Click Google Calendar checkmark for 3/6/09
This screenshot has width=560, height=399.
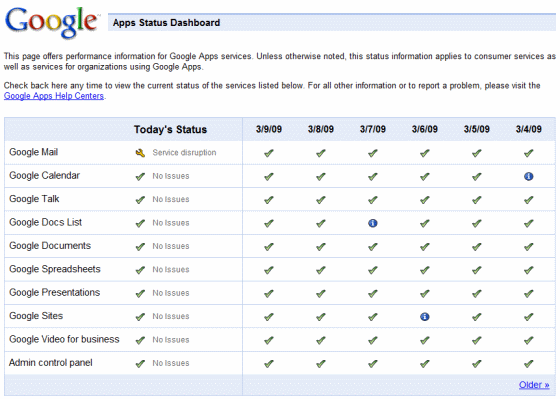tap(425, 176)
